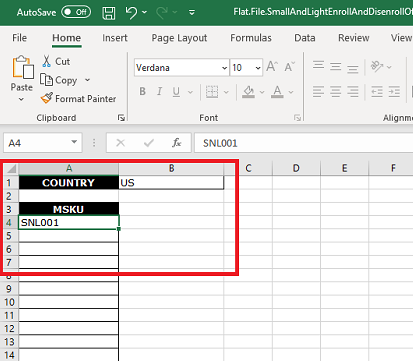Click the Insert Function fx icon
413x361 pixels.
(177, 143)
